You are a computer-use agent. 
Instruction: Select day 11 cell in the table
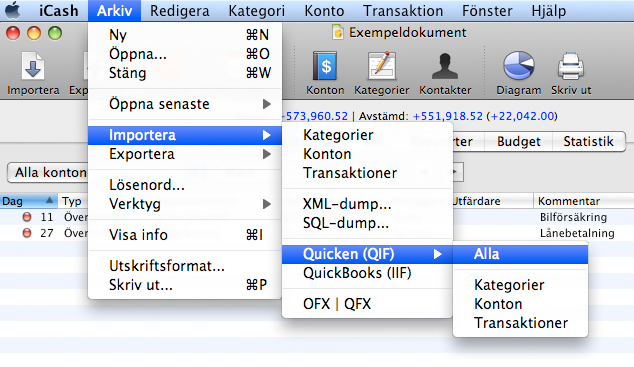pyautogui.click(x=47, y=217)
